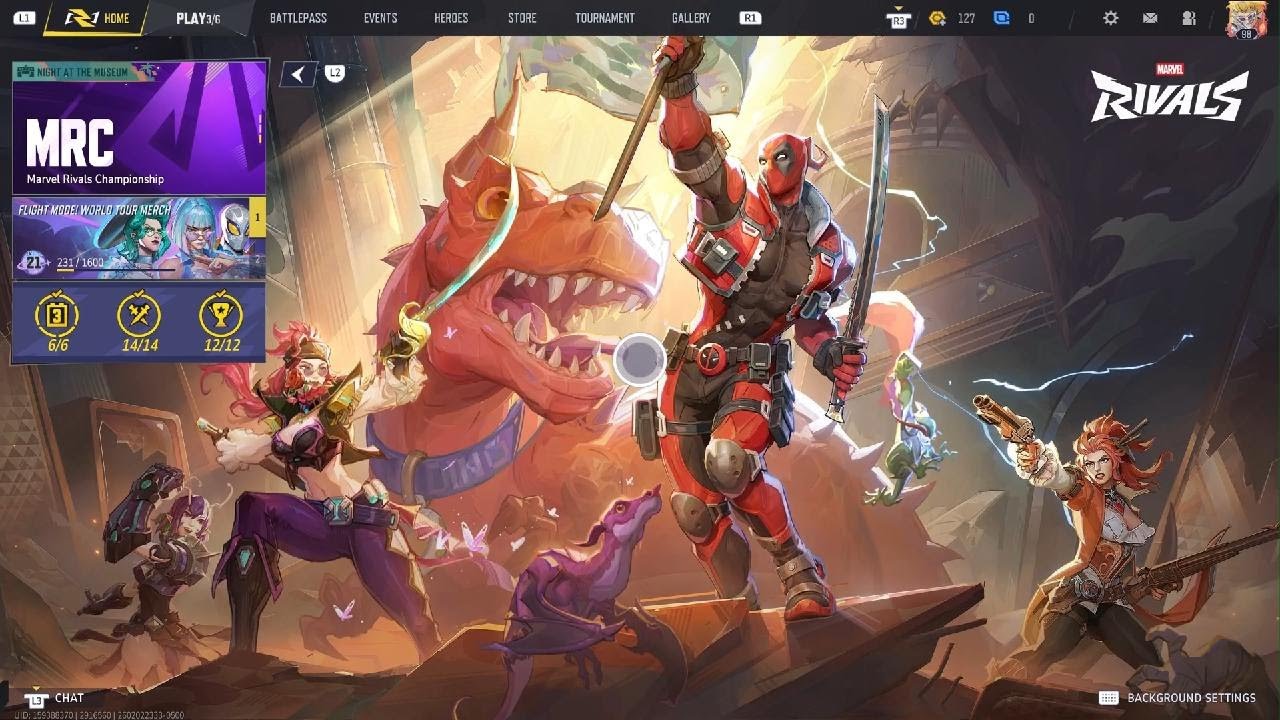
Task: Open the Events tab
Action: pyautogui.click(x=380, y=18)
